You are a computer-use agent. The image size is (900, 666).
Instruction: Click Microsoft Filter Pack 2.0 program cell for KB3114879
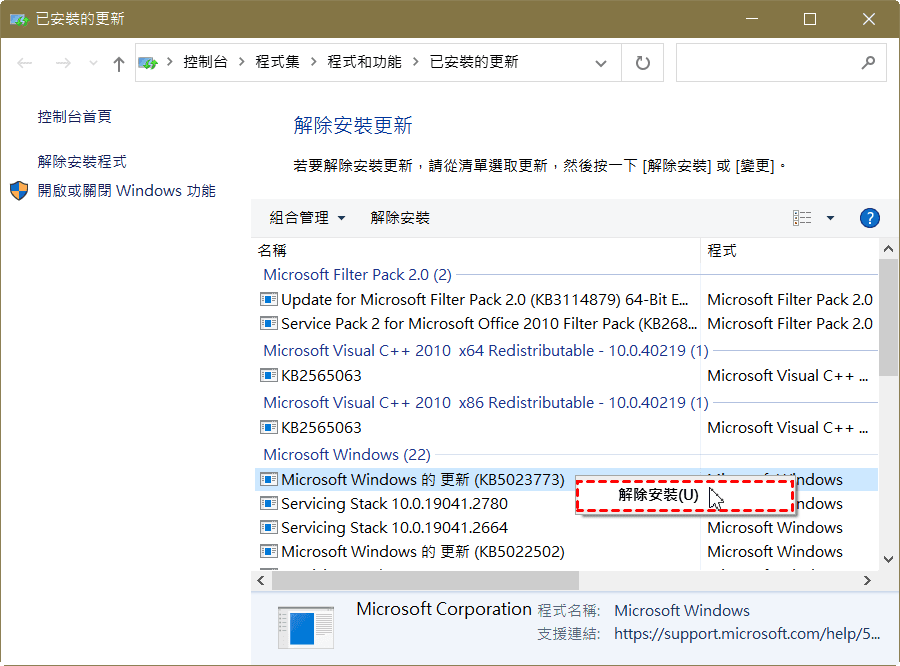coord(790,299)
